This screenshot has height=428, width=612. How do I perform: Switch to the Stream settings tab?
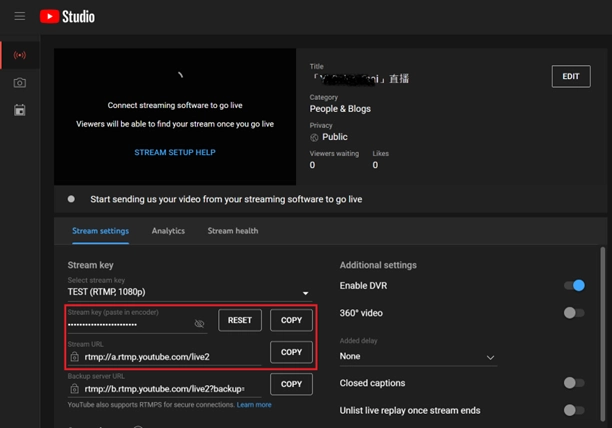click(x=100, y=231)
